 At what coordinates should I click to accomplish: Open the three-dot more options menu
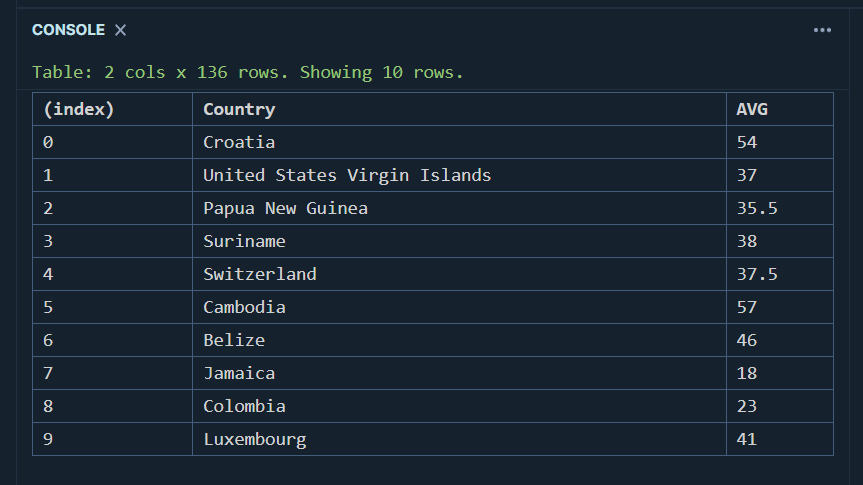[822, 30]
